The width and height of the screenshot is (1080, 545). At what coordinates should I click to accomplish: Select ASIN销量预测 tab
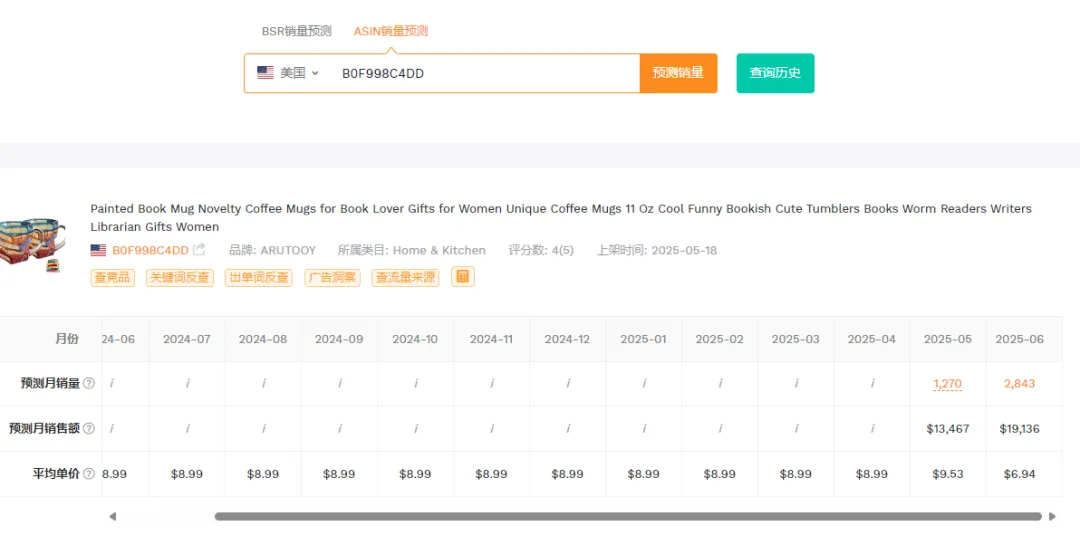click(391, 31)
